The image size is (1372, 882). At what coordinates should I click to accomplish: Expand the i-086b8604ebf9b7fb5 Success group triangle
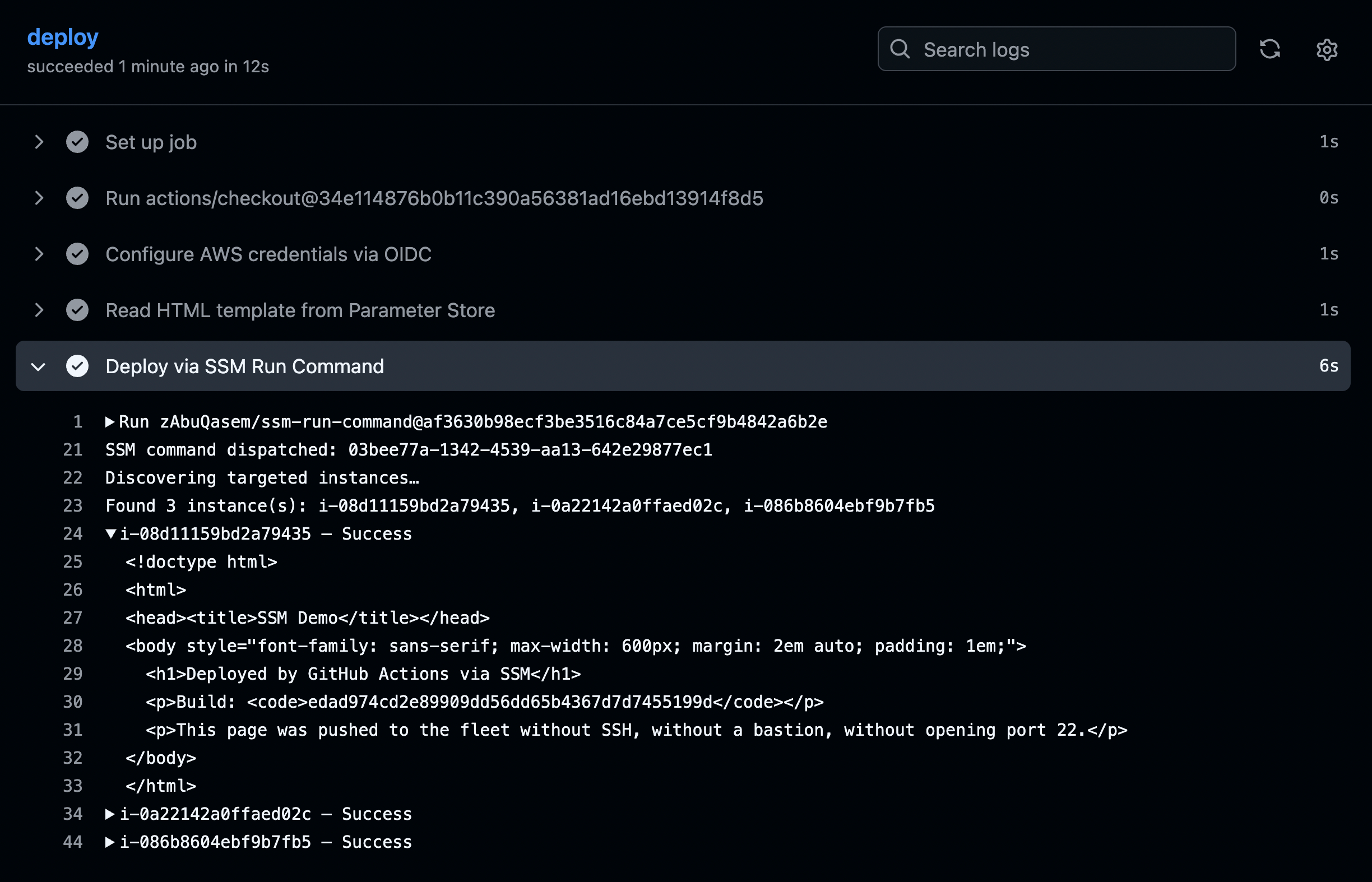pos(109,842)
